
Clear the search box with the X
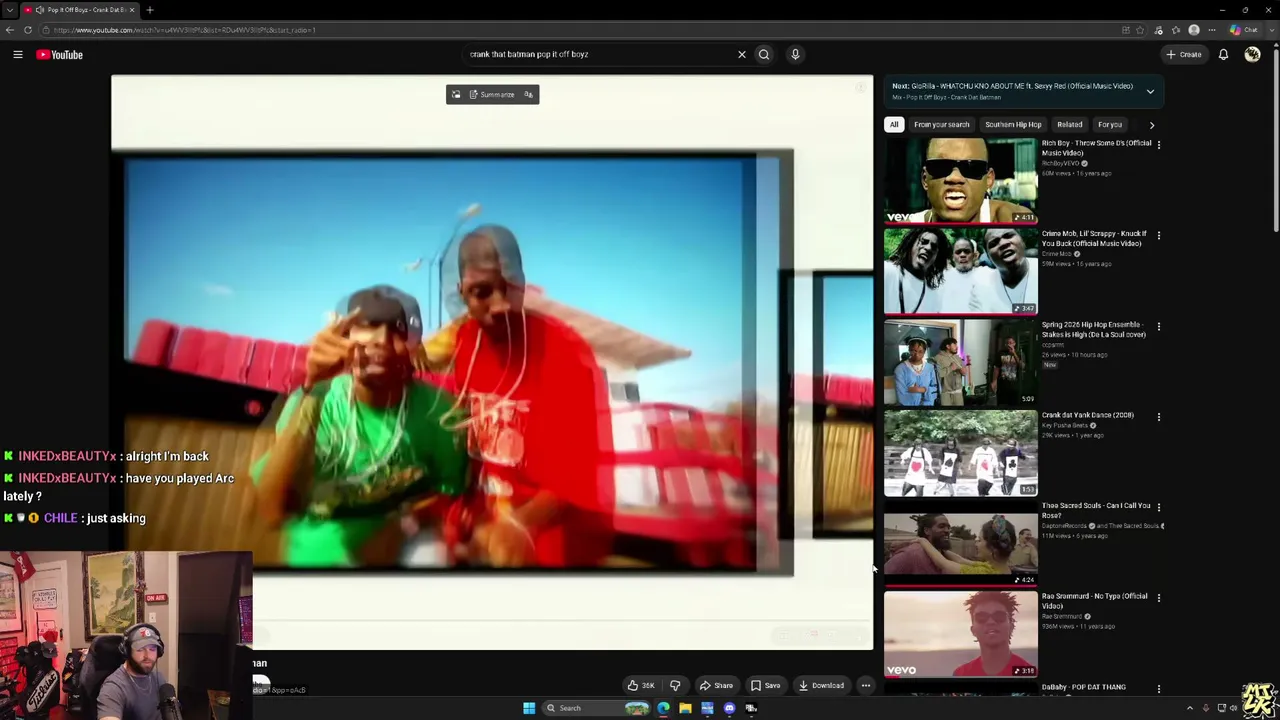pyautogui.click(x=742, y=54)
